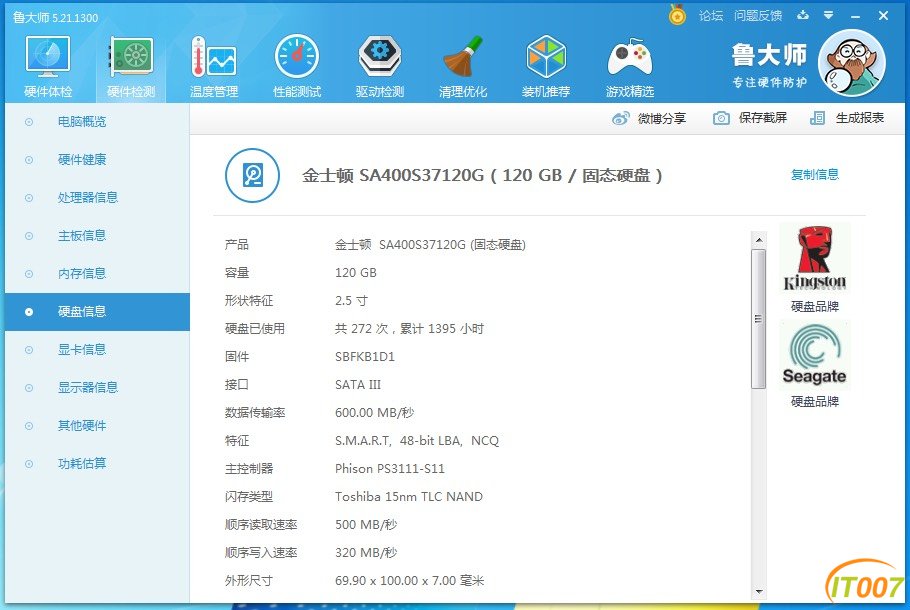The image size is (910, 610).
Task: Click the controller value Phison PS3111-S11
Action: point(389,468)
